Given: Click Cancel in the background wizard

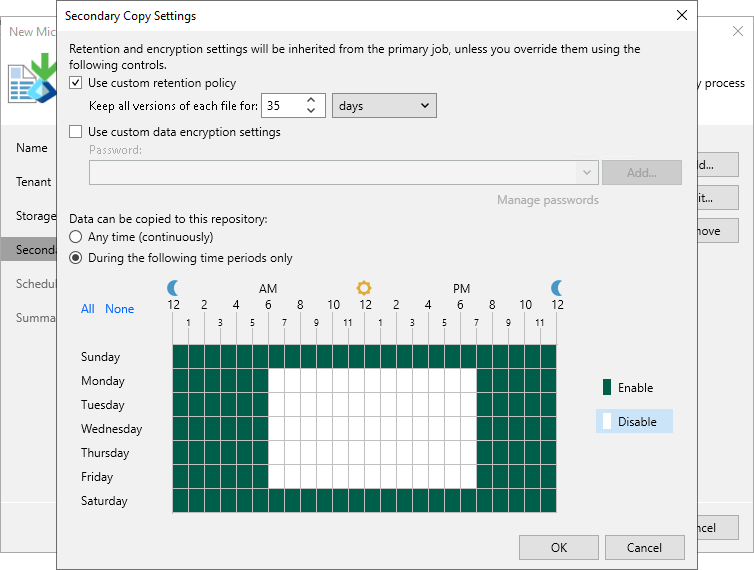Looking at the screenshot, I should point(717,528).
